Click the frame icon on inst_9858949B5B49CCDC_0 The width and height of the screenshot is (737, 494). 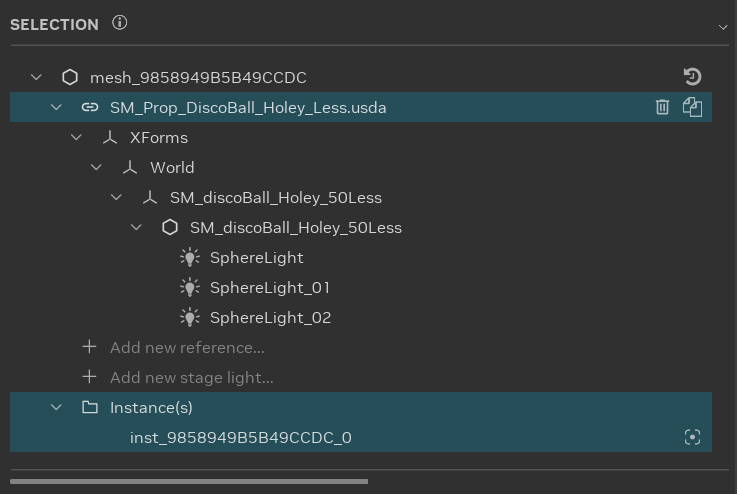[692, 437]
